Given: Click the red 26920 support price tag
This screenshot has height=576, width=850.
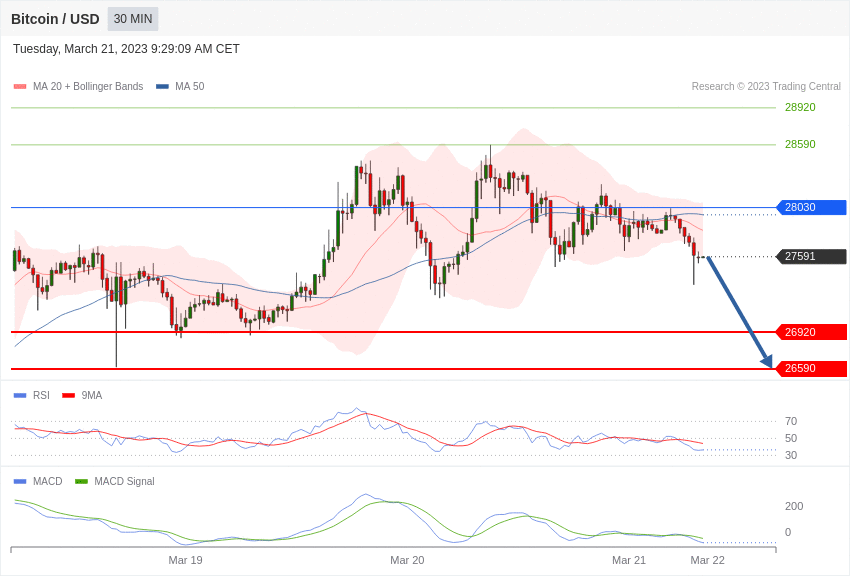Looking at the screenshot, I should point(811,332).
